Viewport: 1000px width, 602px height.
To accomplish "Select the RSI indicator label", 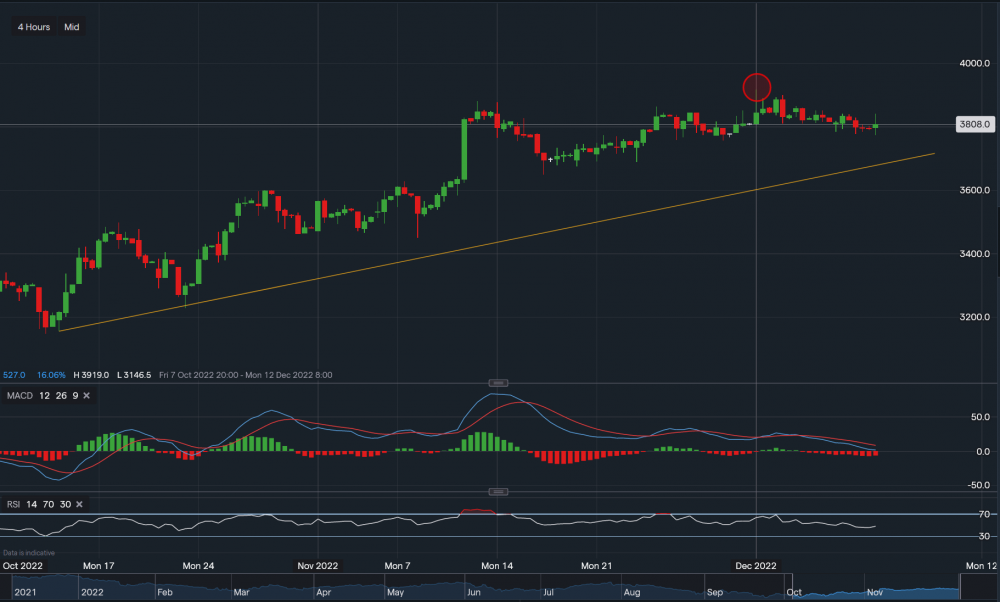I will pos(14,505).
